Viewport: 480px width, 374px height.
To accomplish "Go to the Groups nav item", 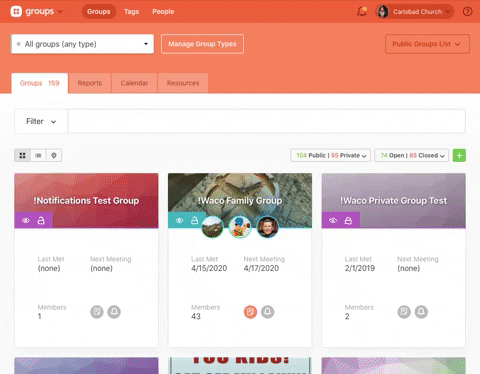I will [99, 12].
